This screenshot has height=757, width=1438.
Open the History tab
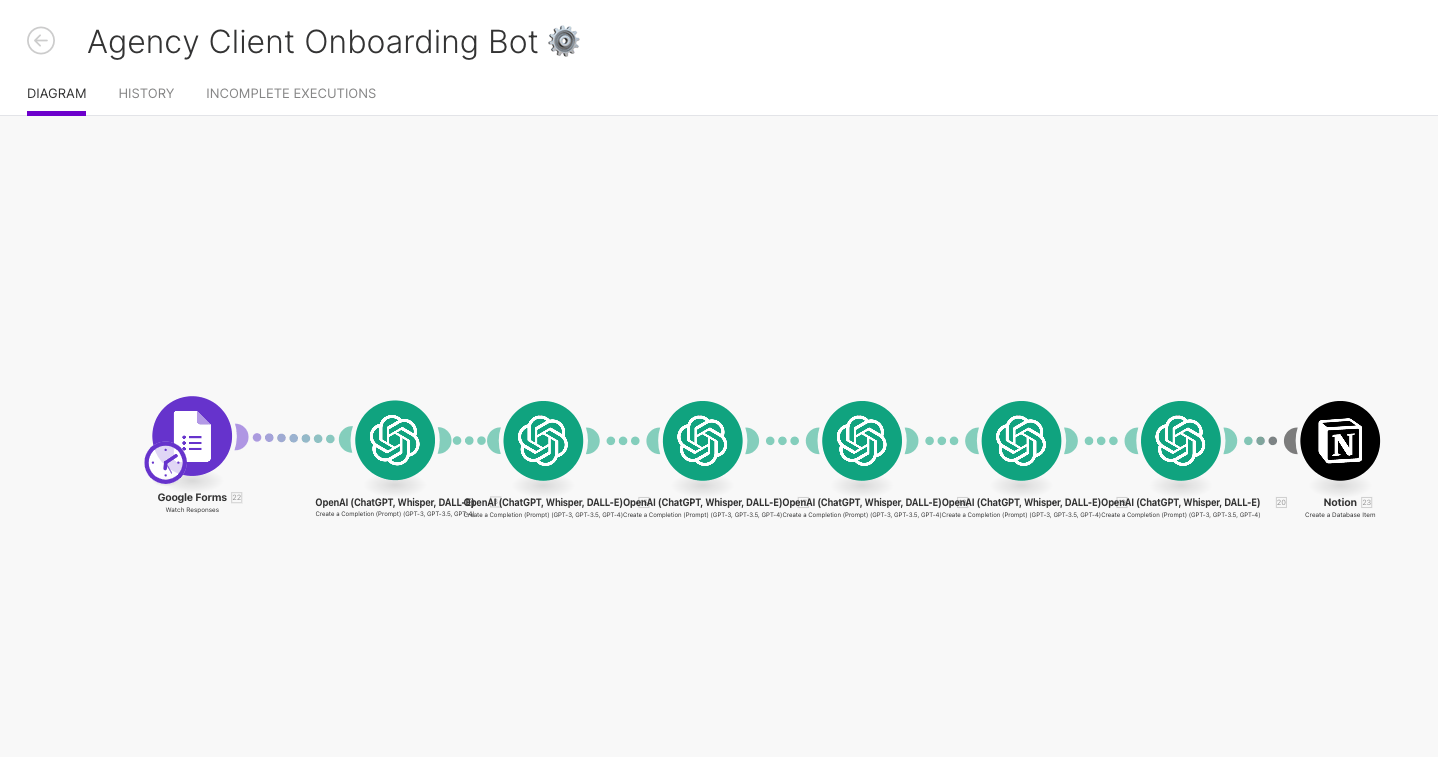coord(146,94)
